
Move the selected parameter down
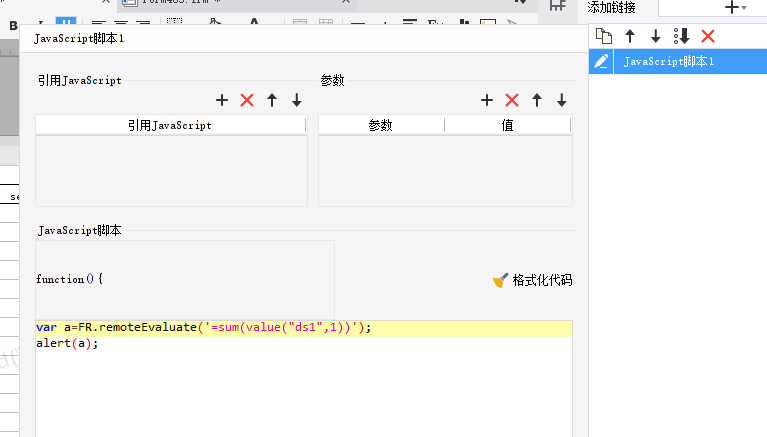pos(562,100)
